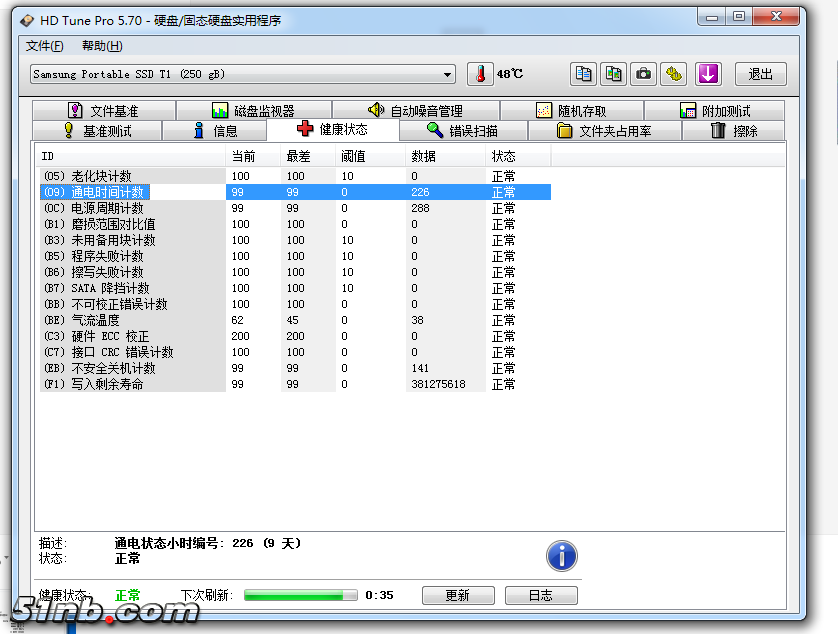Click the camera save screenshot icon
Screen dimensions: 838x634
tap(645, 74)
